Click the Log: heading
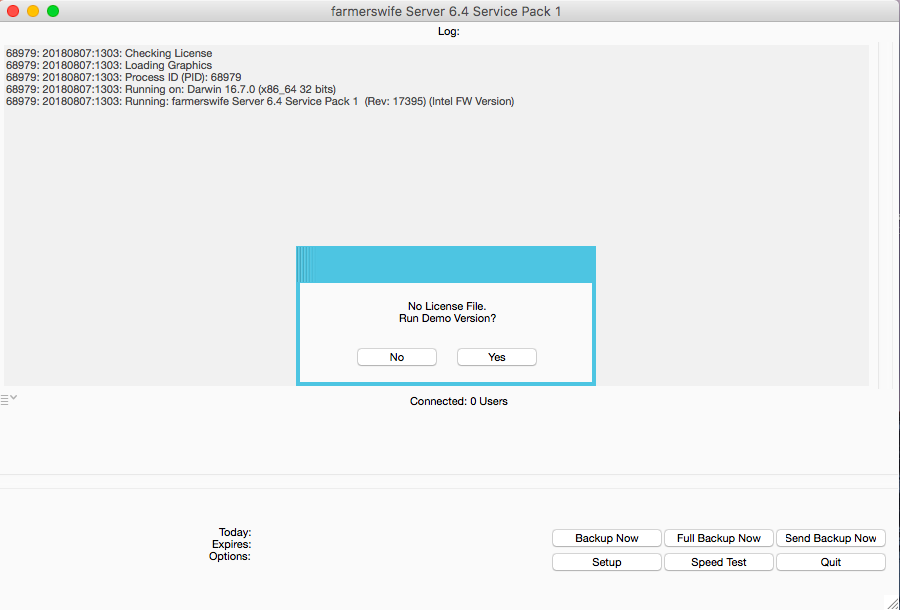The image size is (900, 610). [x=449, y=32]
